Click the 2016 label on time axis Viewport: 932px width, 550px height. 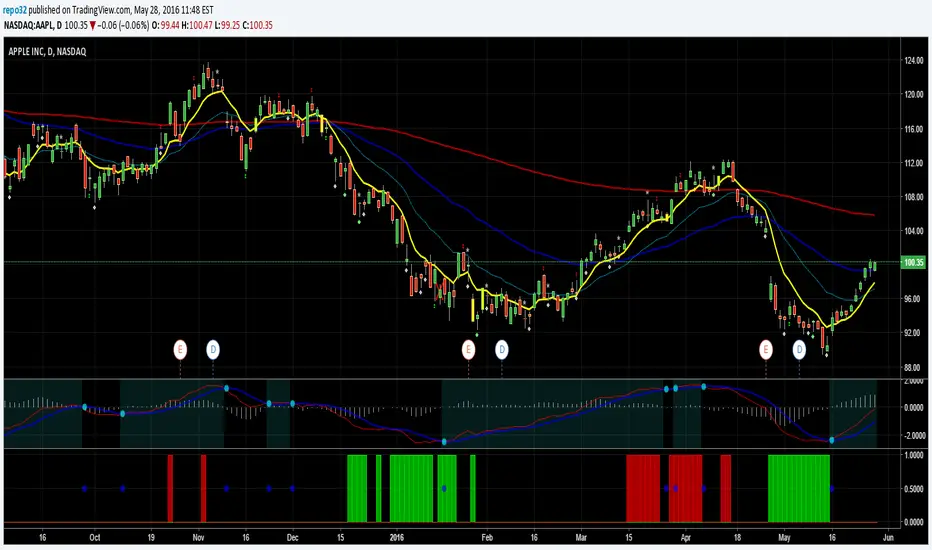pyautogui.click(x=396, y=538)
